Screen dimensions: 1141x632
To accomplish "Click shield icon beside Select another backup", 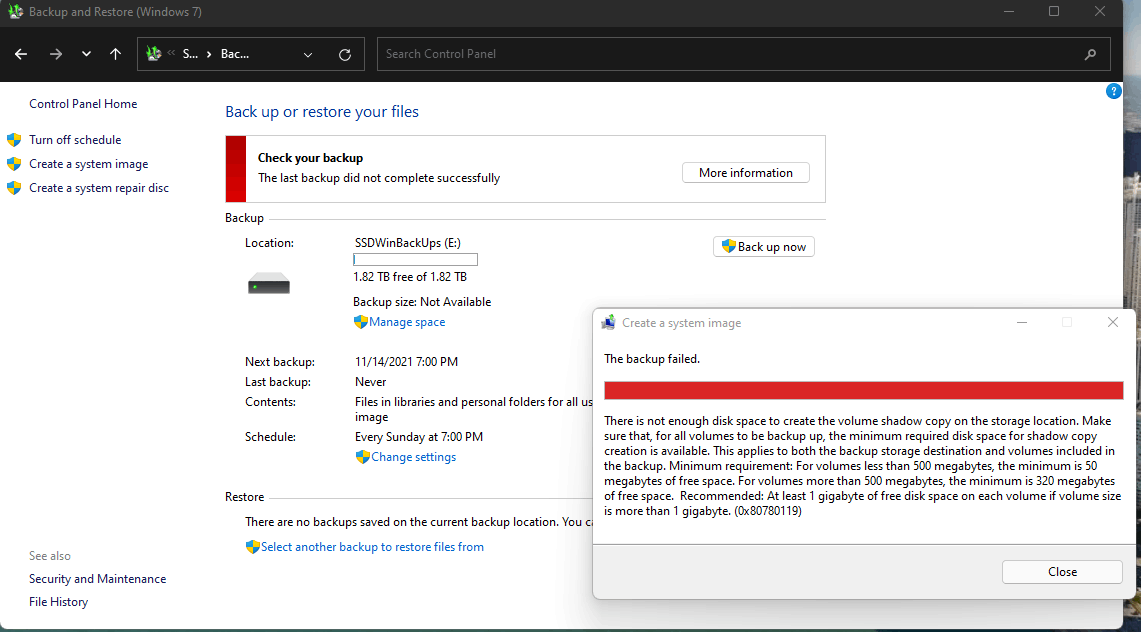I will 253,547.
